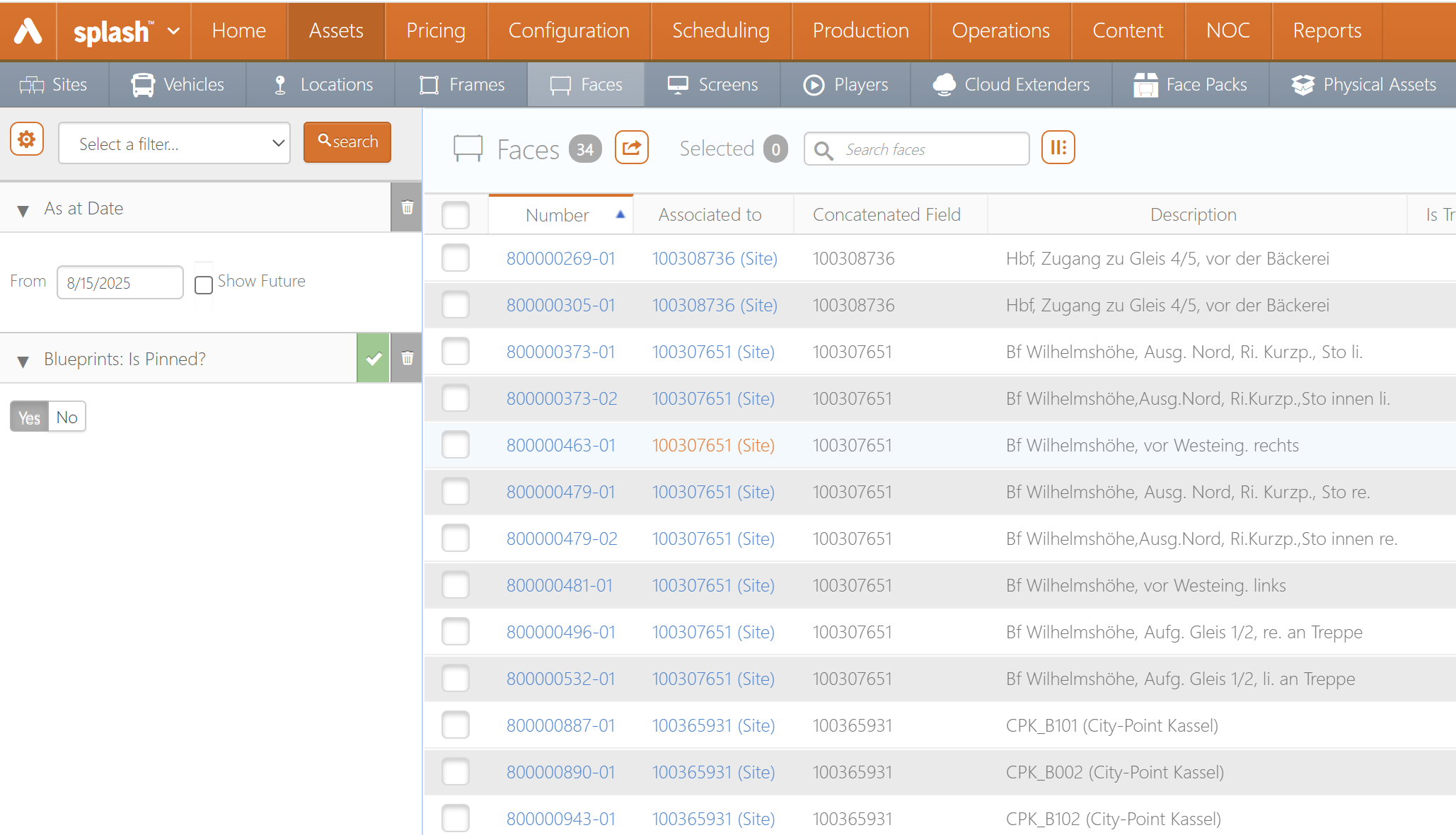Open the Reports menu

[1327, 30]
